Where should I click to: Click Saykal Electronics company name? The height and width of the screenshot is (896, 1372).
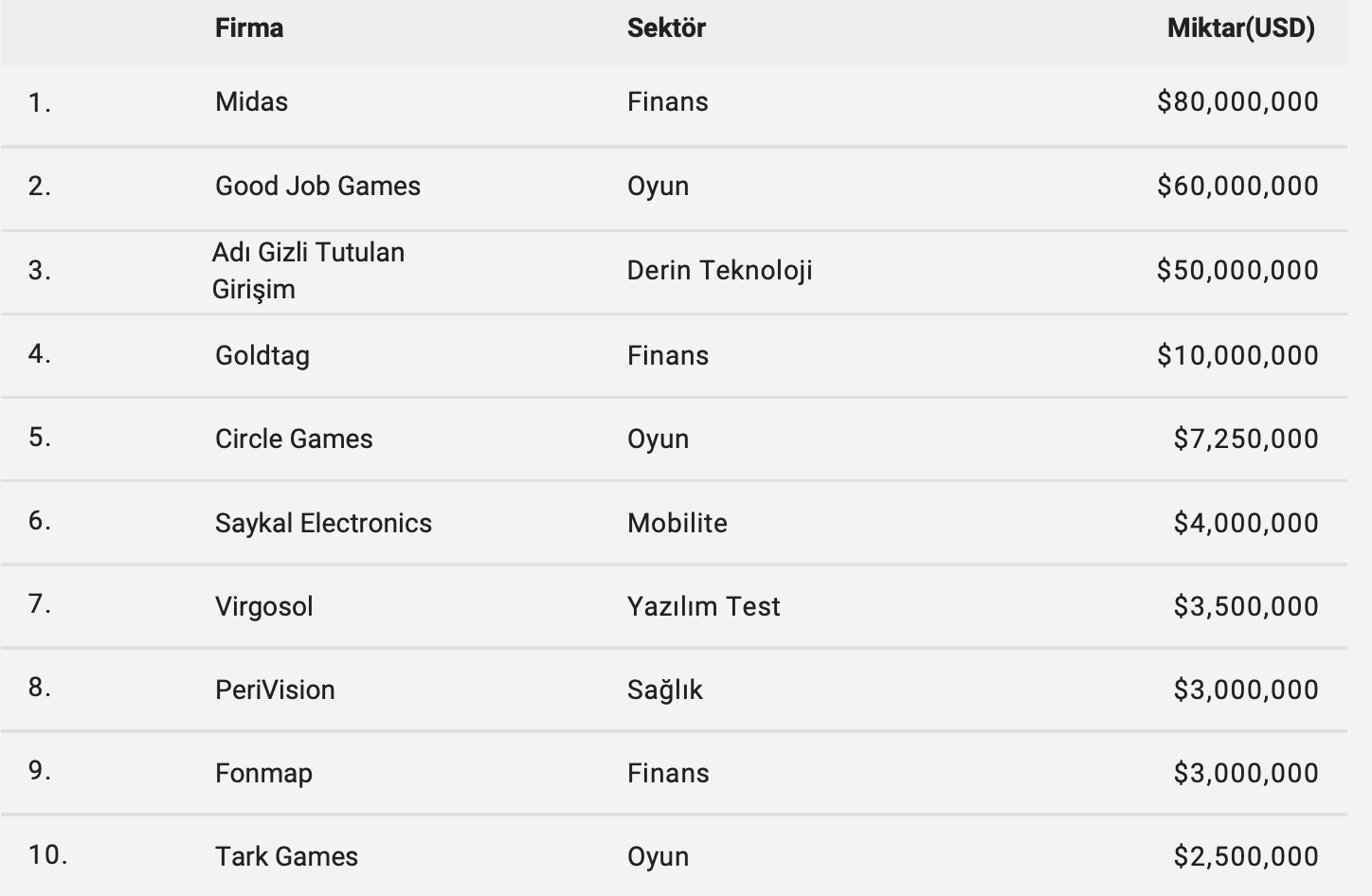point(323,524)
